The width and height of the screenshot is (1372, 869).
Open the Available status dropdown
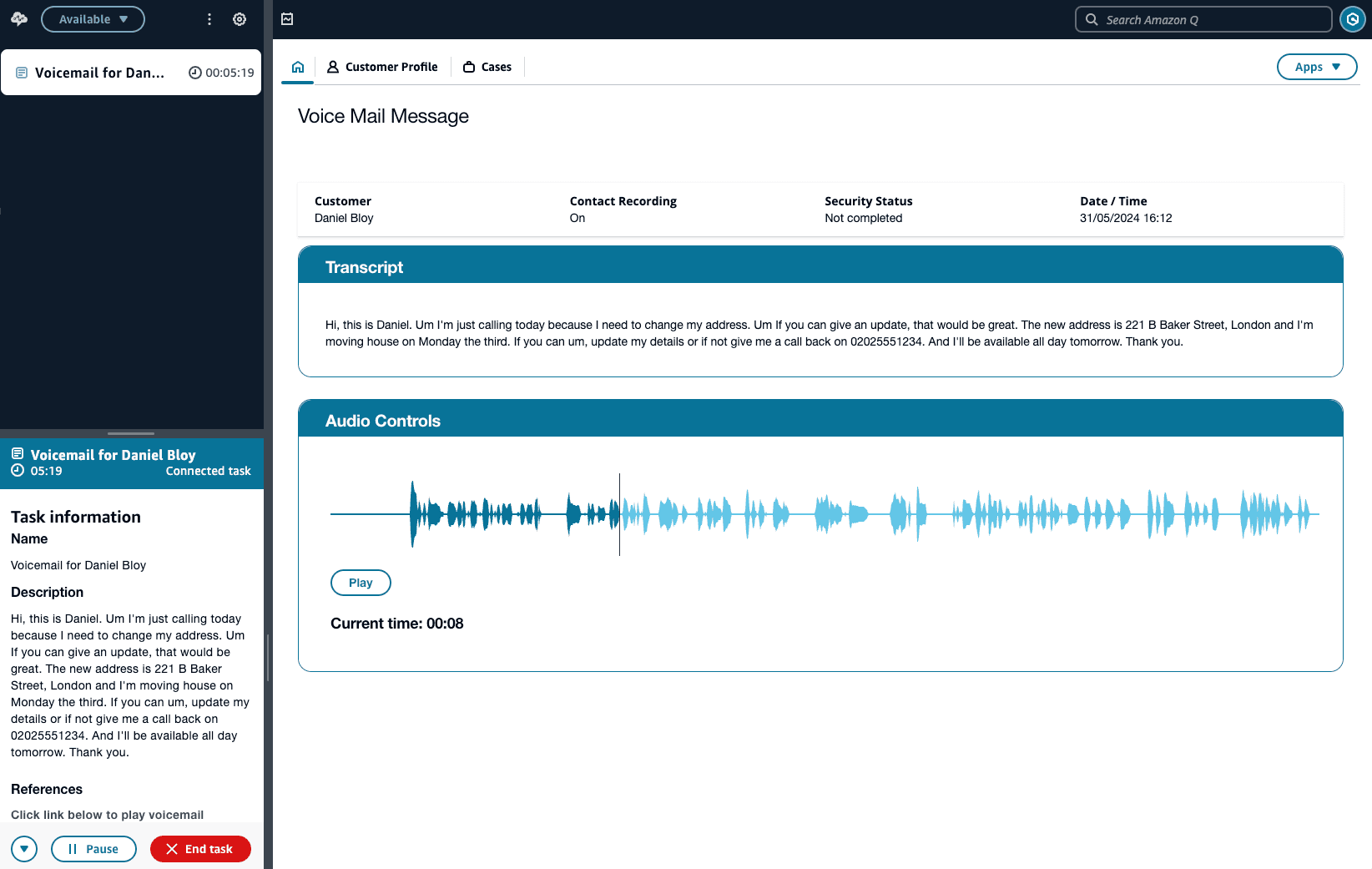point(93,18)
